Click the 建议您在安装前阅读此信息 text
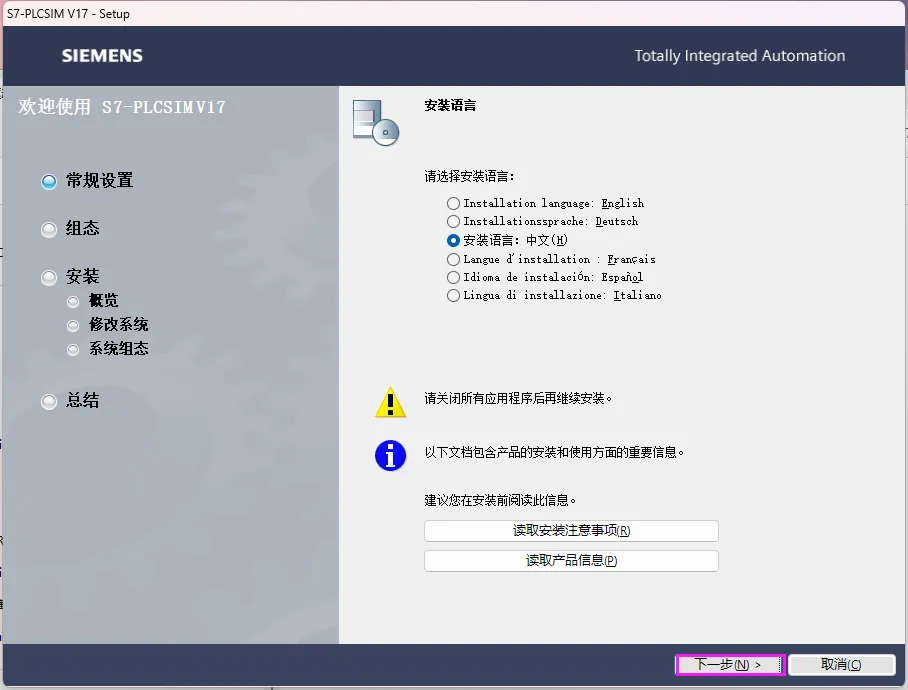Screen dimensions: 908x690 tap(500, 501)
